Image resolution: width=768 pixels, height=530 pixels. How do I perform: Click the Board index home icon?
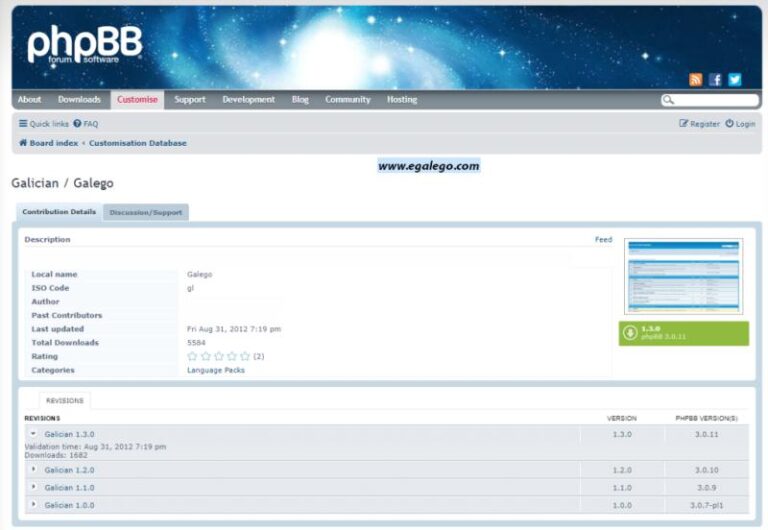(x=23, y=143)
